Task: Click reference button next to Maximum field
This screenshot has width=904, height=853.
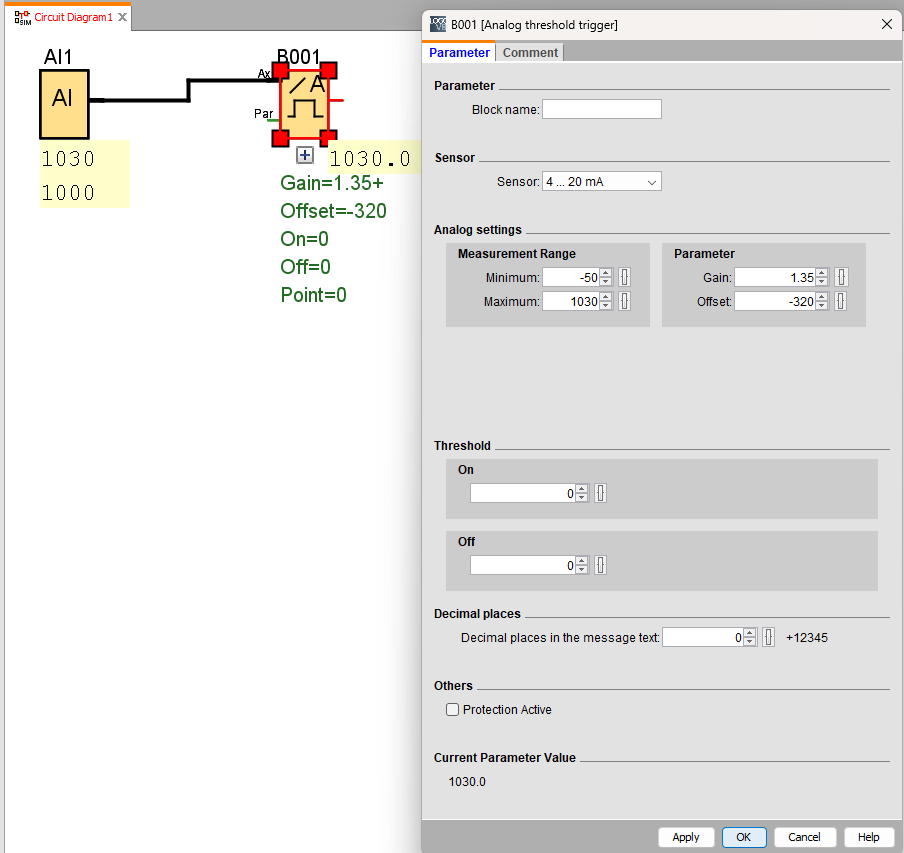Action: [x=625, y=301]
